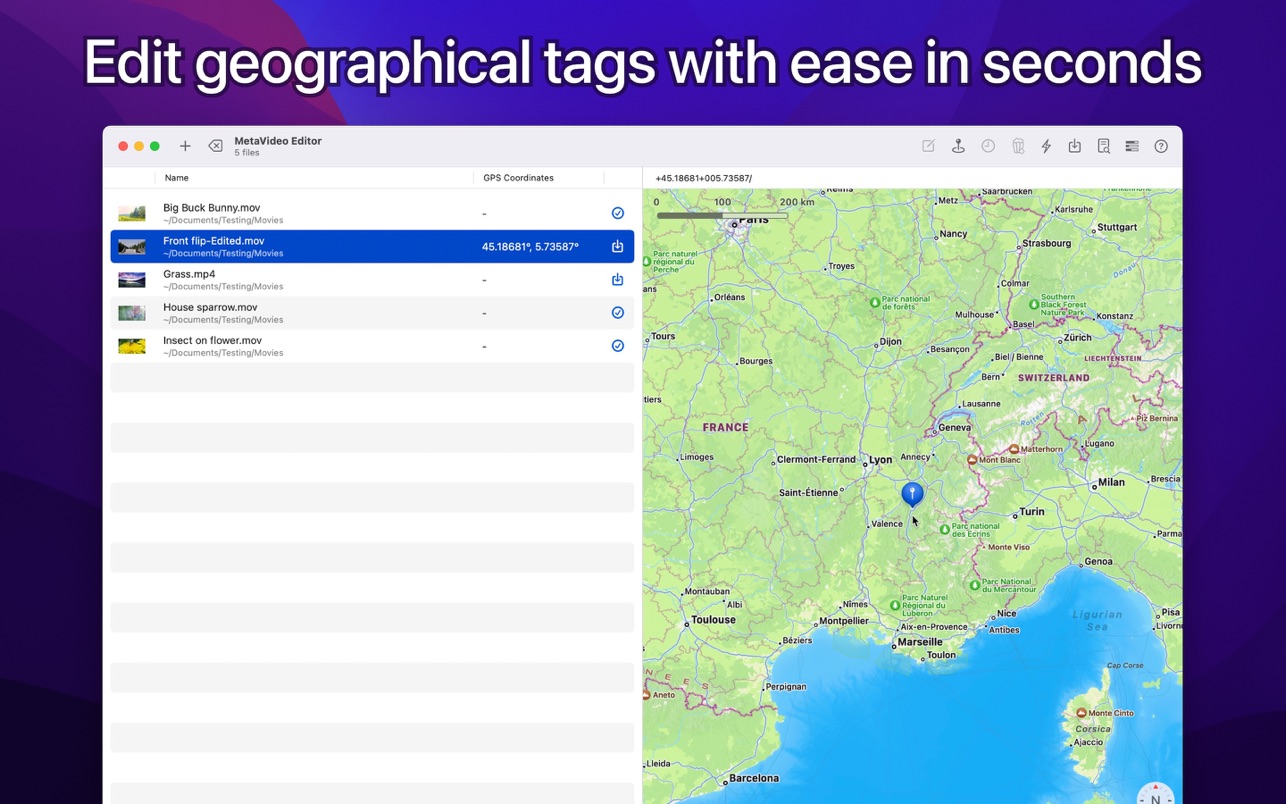Toggle the list layout toolbar icon
Screen dimensions: 1286x804
pos(1132,146)
